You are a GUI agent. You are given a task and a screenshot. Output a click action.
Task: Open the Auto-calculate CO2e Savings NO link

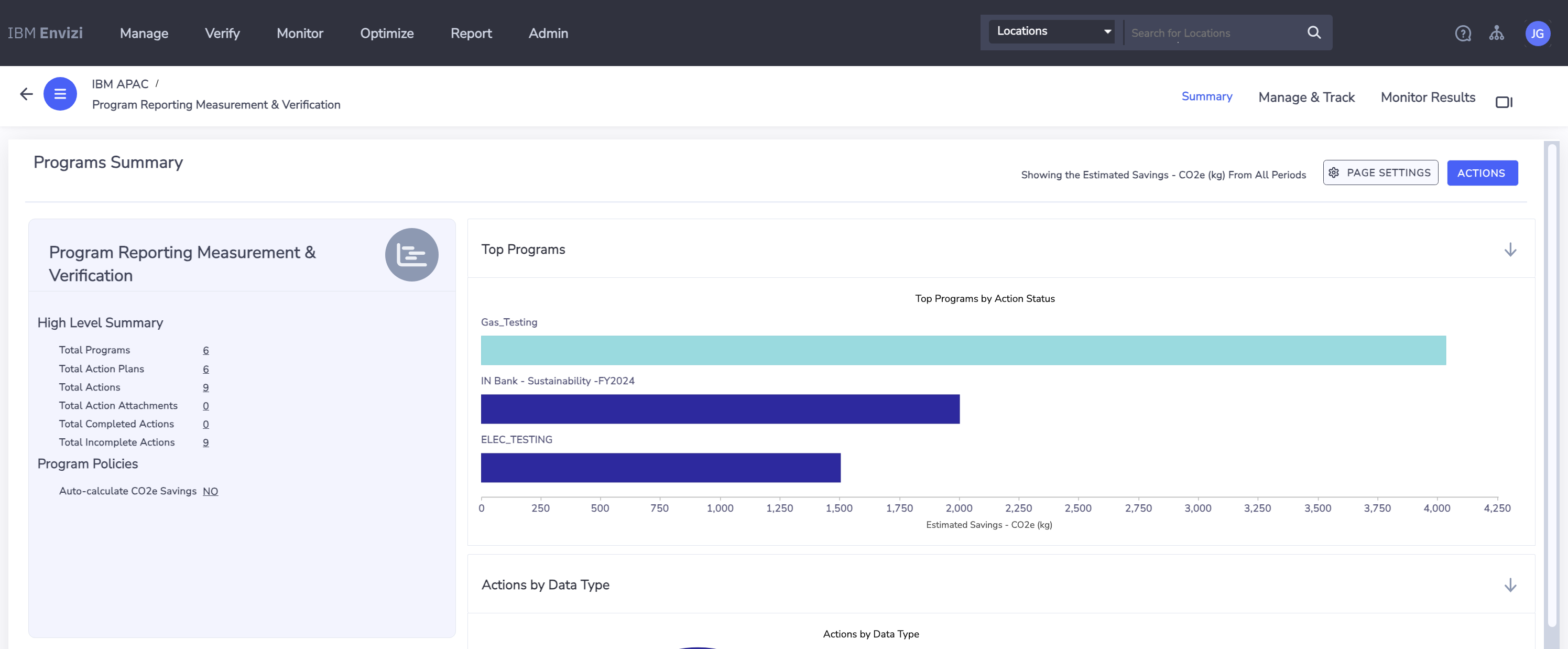coord(210,491)
